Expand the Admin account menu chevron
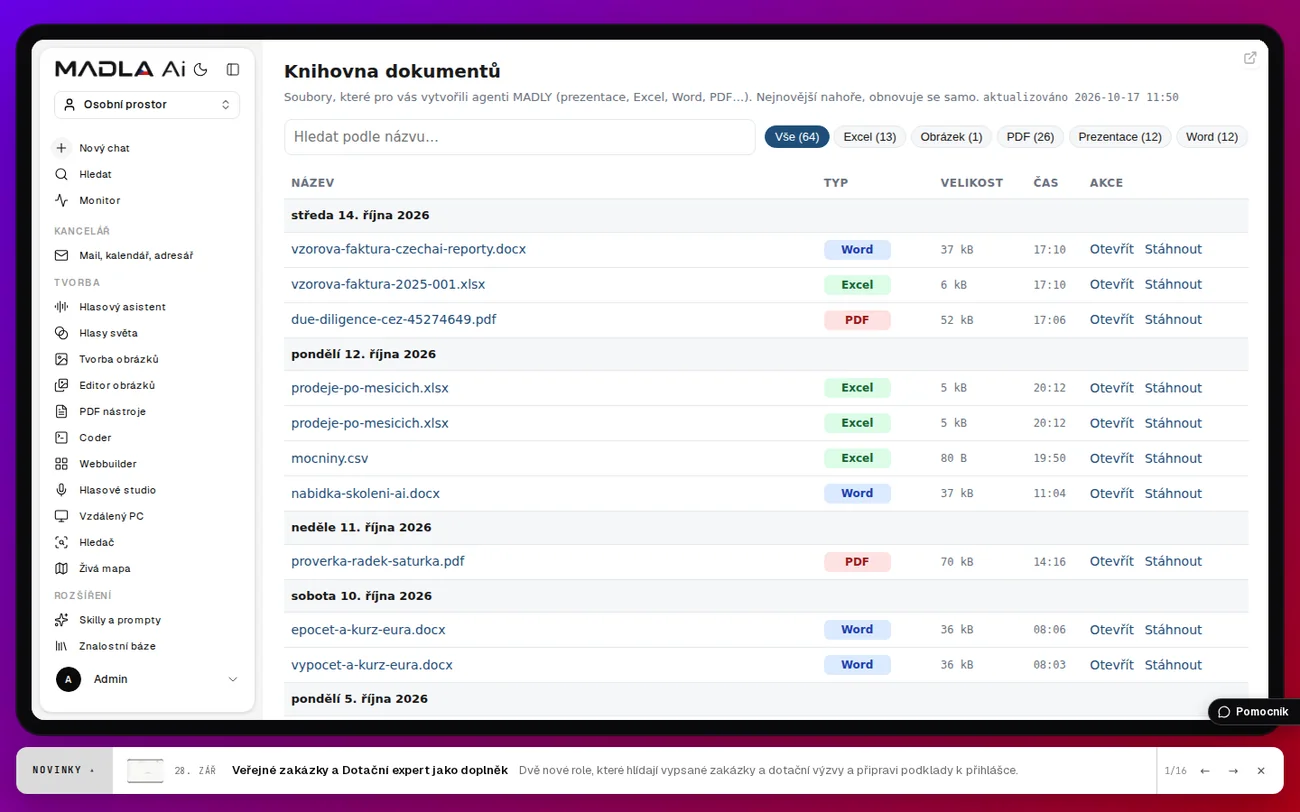The image size is (1300, 812). tap(233, 679)
